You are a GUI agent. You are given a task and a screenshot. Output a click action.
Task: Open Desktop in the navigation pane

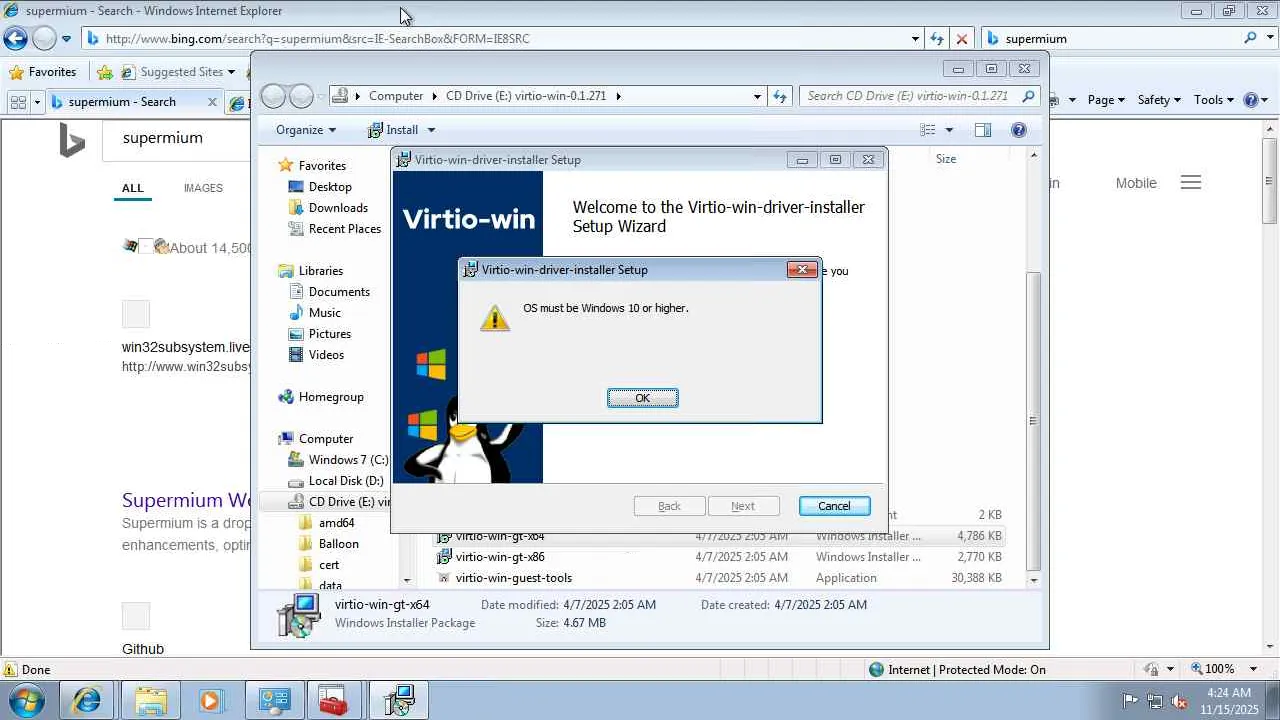(330, 187)
